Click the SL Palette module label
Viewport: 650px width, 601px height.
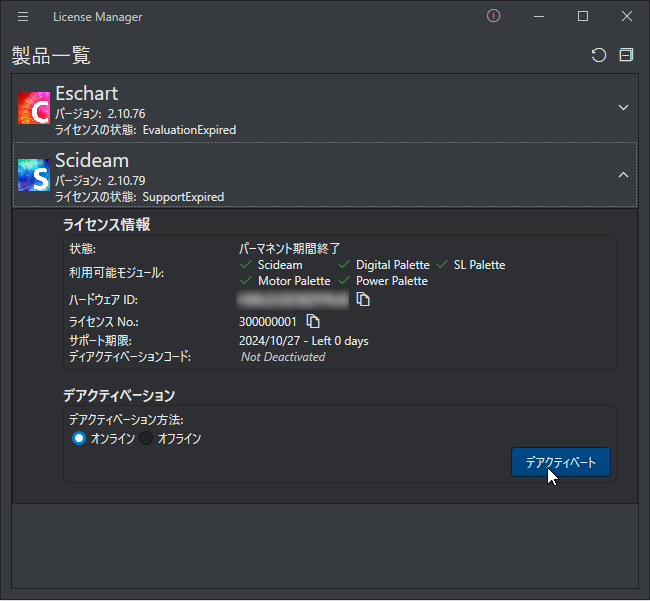(x=480, y=265)
